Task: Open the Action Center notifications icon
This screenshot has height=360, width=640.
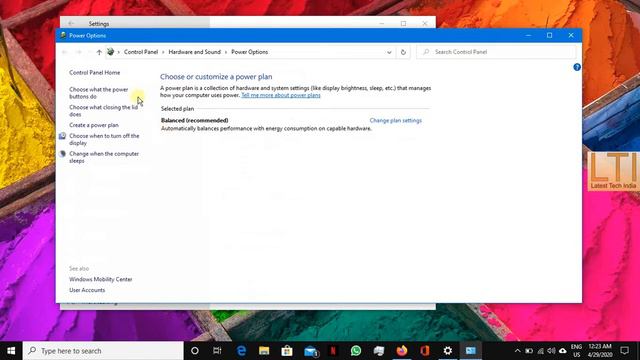Action: tap(624, 351)
